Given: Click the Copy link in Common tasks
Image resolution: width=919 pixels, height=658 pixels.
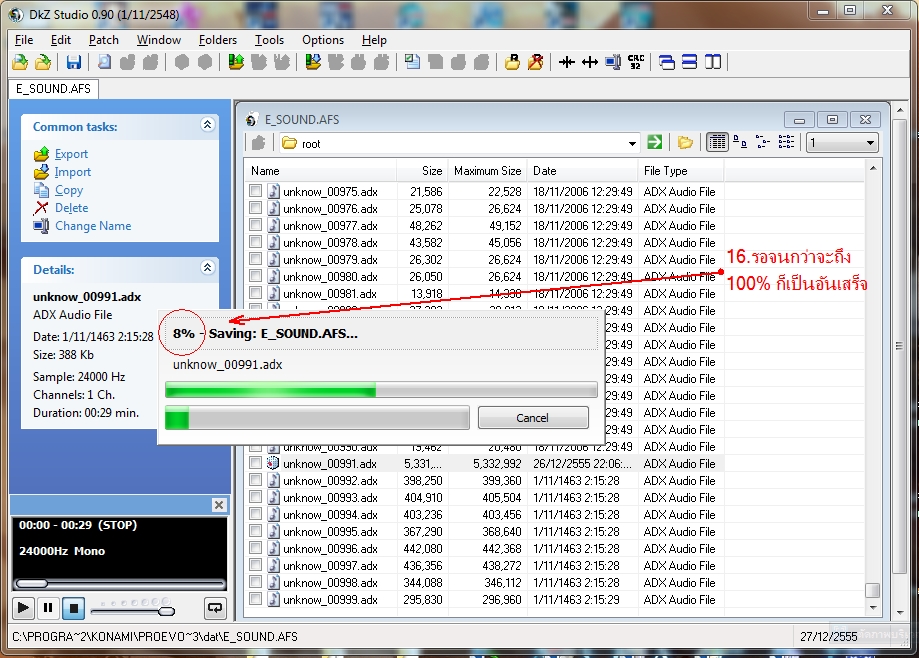Looking at the screenshot, I should 69,190.
